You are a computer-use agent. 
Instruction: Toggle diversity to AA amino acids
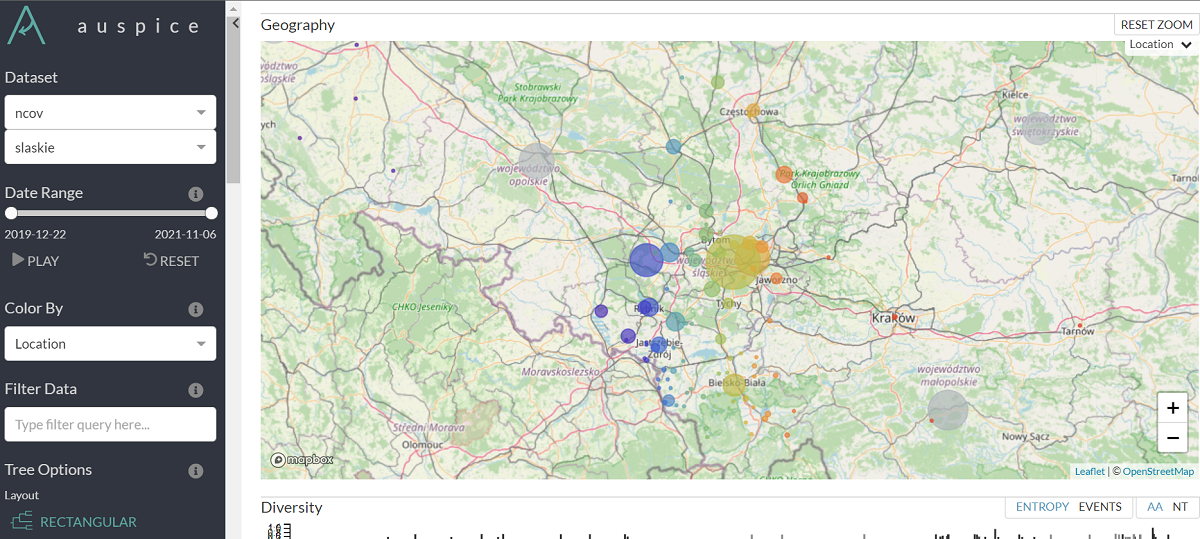pyautogui.click(x=1155, y=507)
